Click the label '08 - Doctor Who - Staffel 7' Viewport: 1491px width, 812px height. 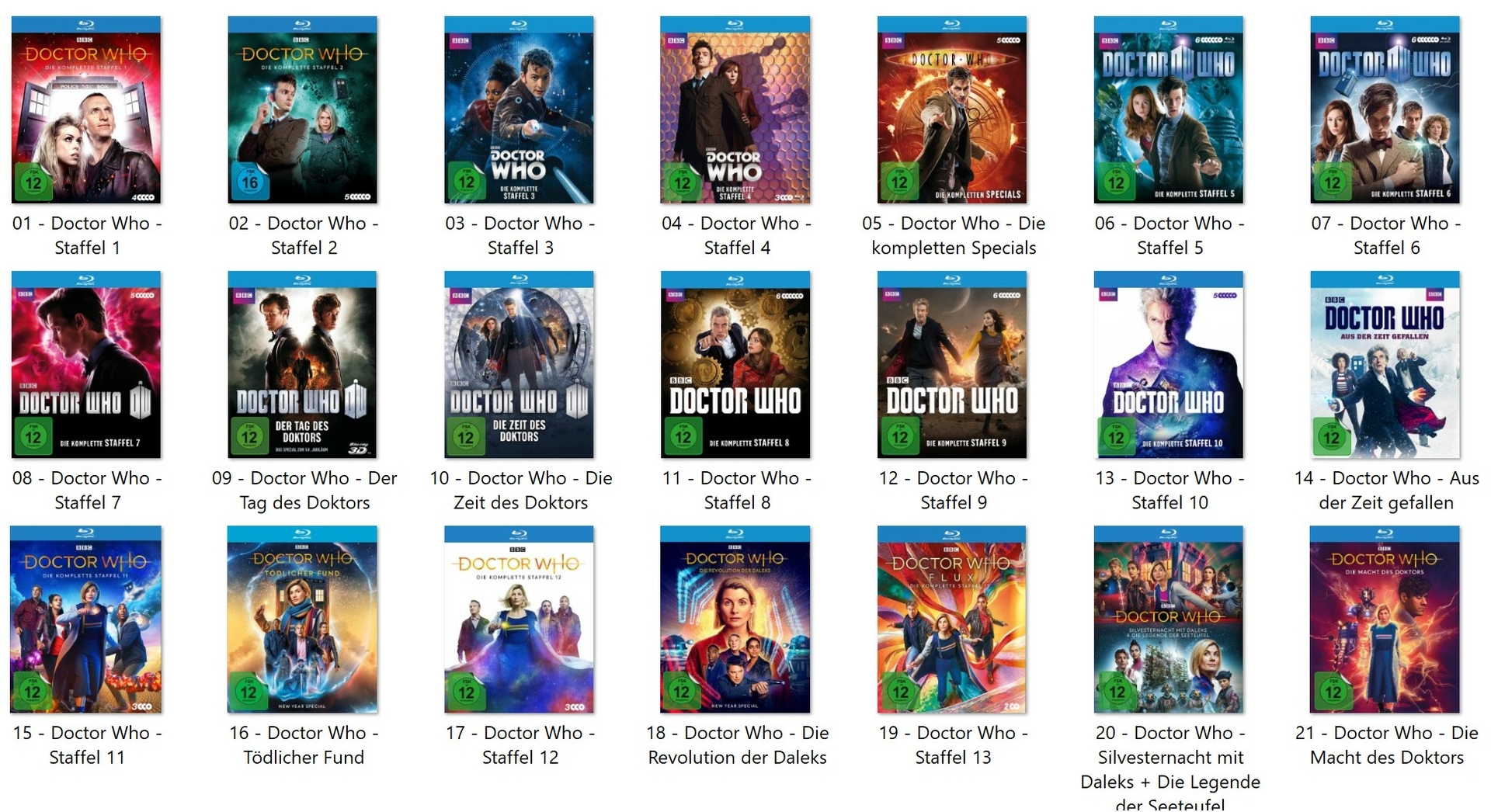point(87,490)
